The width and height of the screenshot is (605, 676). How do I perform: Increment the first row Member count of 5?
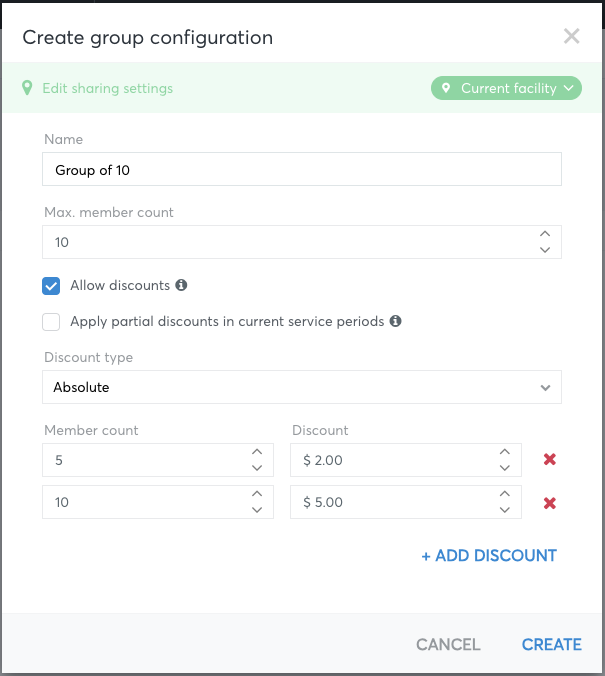257,452
